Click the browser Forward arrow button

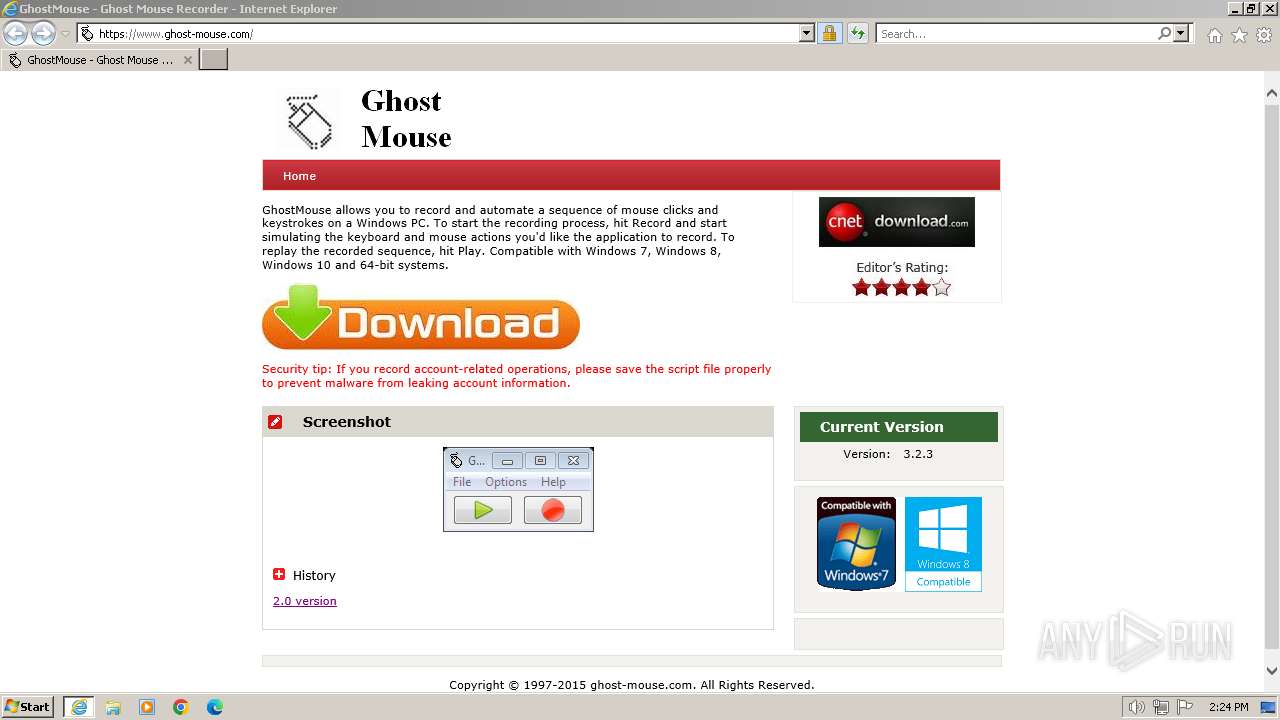[43, 33]
